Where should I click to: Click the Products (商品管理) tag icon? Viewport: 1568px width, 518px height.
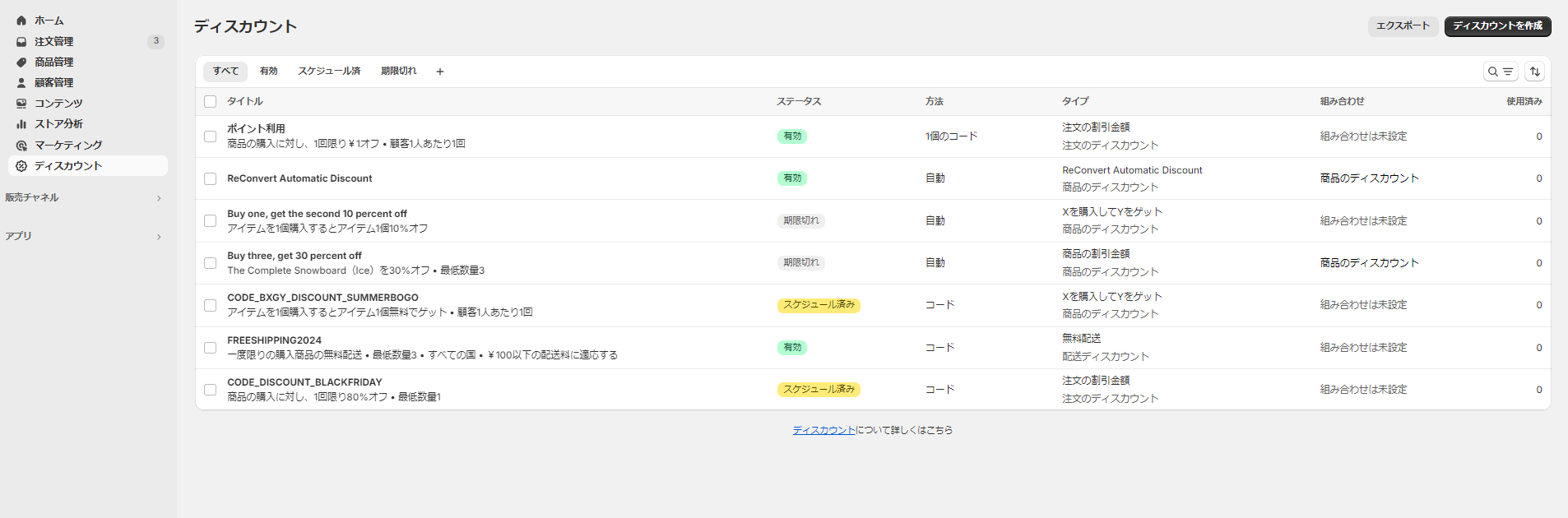coord(21,62)
